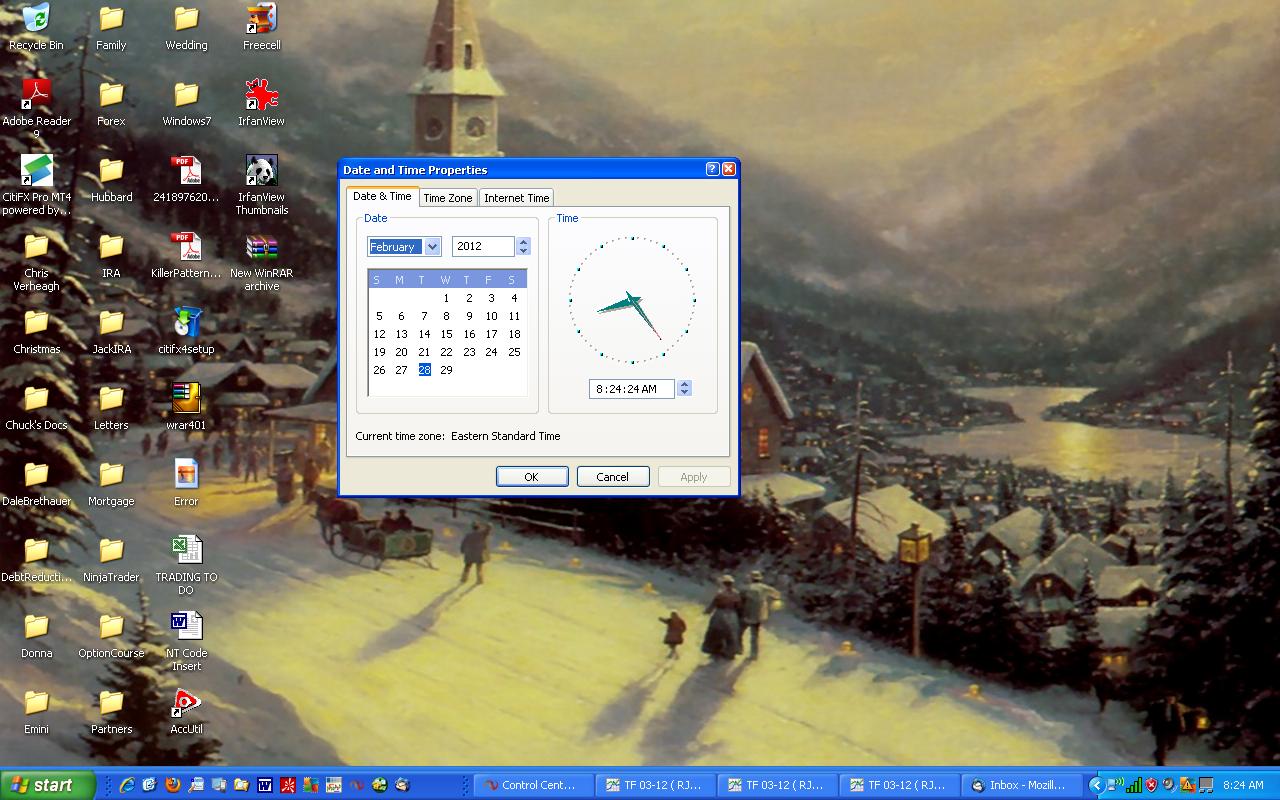Viewport: 1280px width, 800px height.
Task: Select the Chuck's Docs folder
Action: [x=36, y=407]
